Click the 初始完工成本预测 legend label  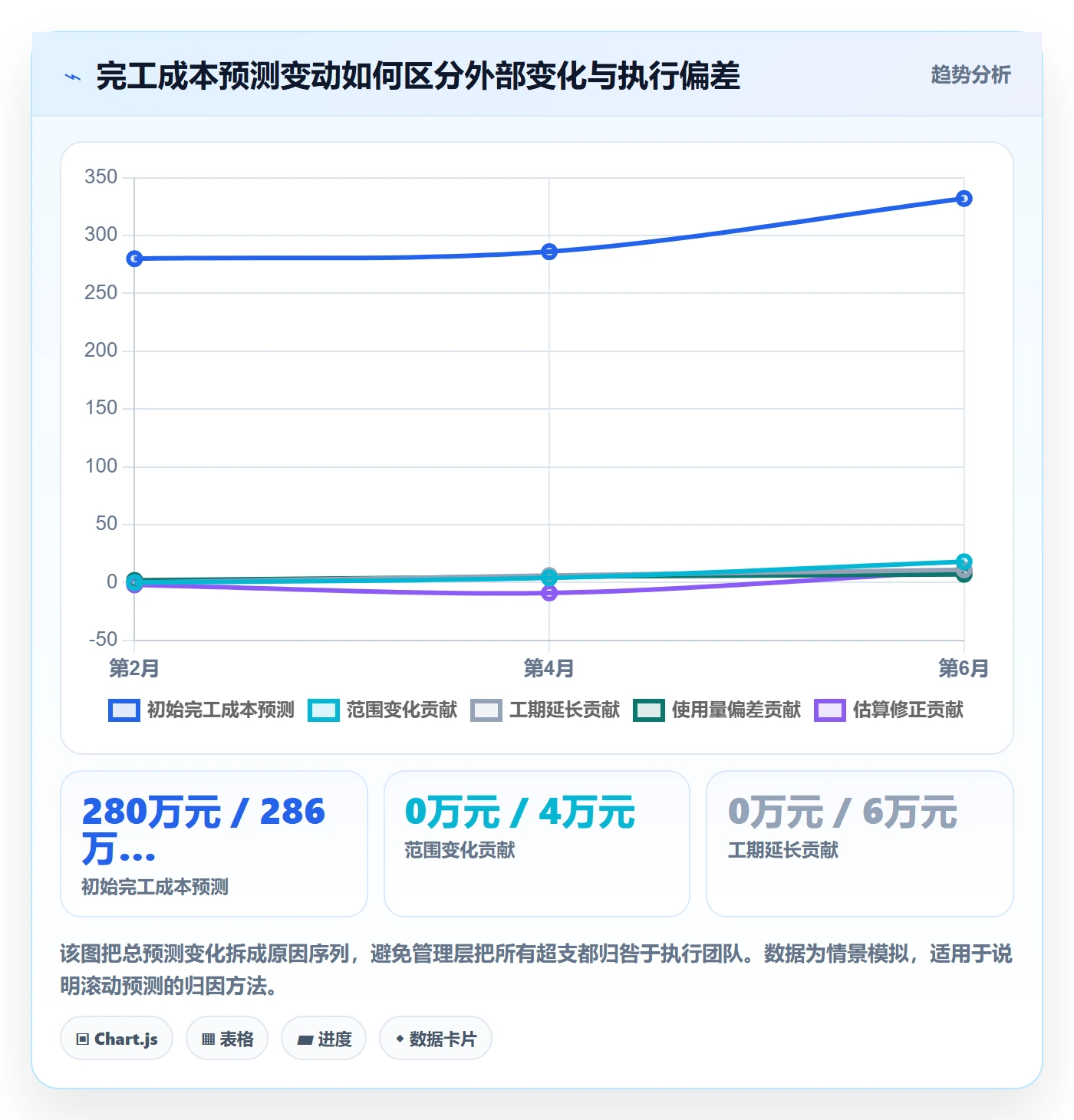(221, 710)
